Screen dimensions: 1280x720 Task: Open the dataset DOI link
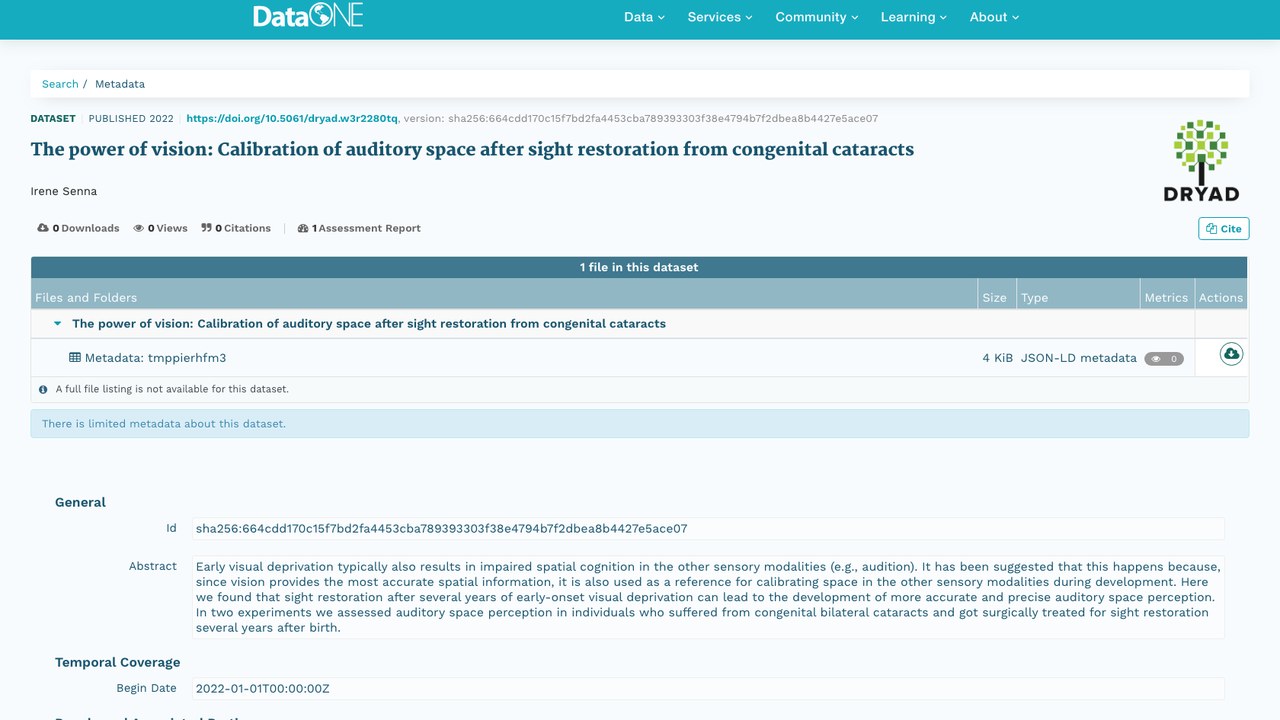(292, 118)
